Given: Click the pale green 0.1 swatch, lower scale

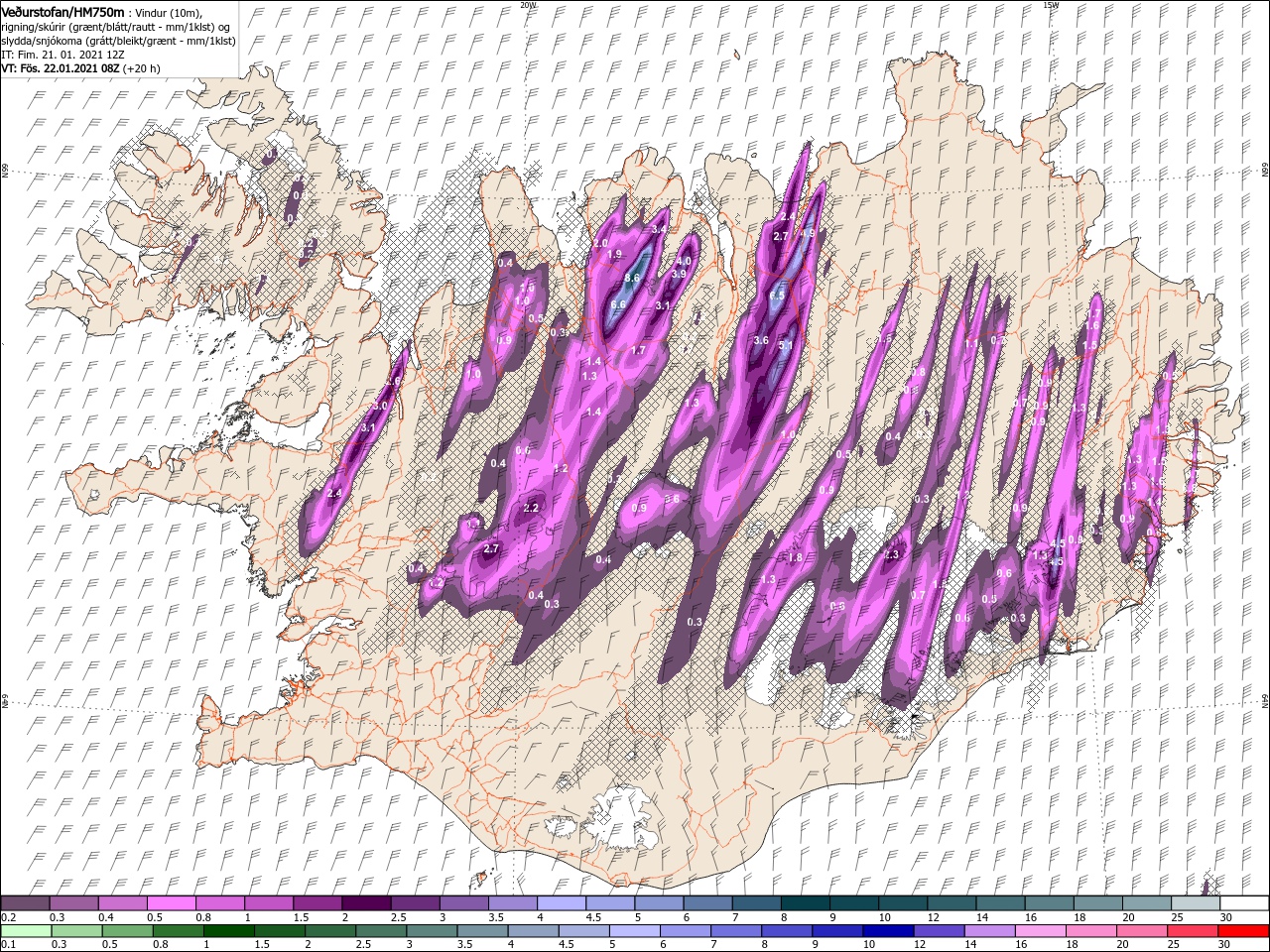Looking at the screenshot, I should (x=25, y=931).
